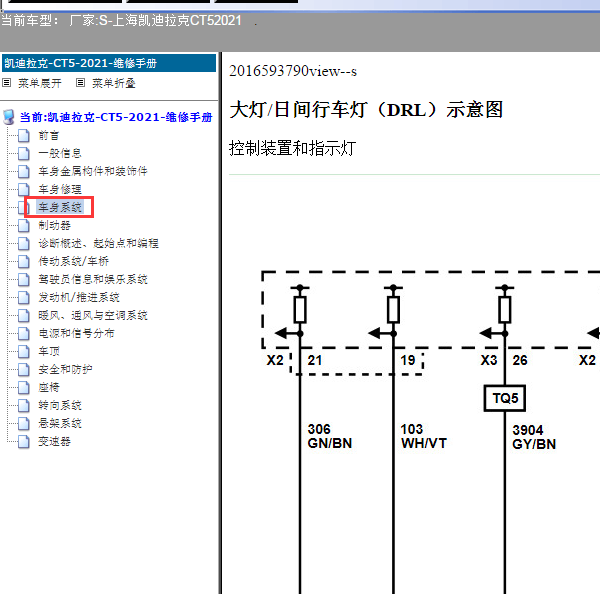The width and height of the screenshot is (600, 594).
Task: Click the page icon next to 传动系统/车桥
Action: point(24,261)
